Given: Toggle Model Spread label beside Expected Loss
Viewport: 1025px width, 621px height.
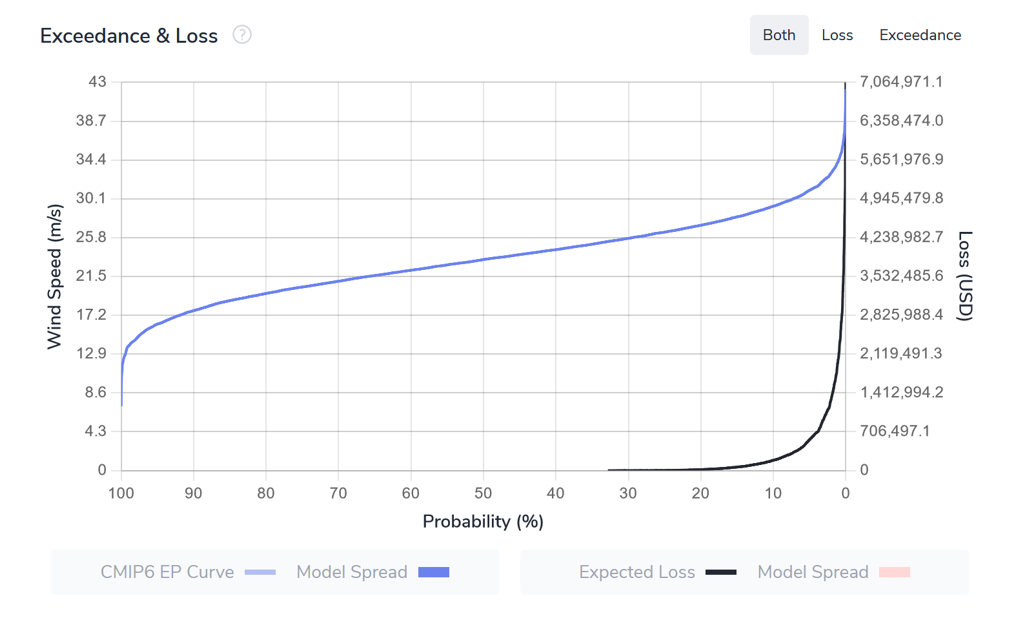Looking at the screenshot, I should click(813, 572).
